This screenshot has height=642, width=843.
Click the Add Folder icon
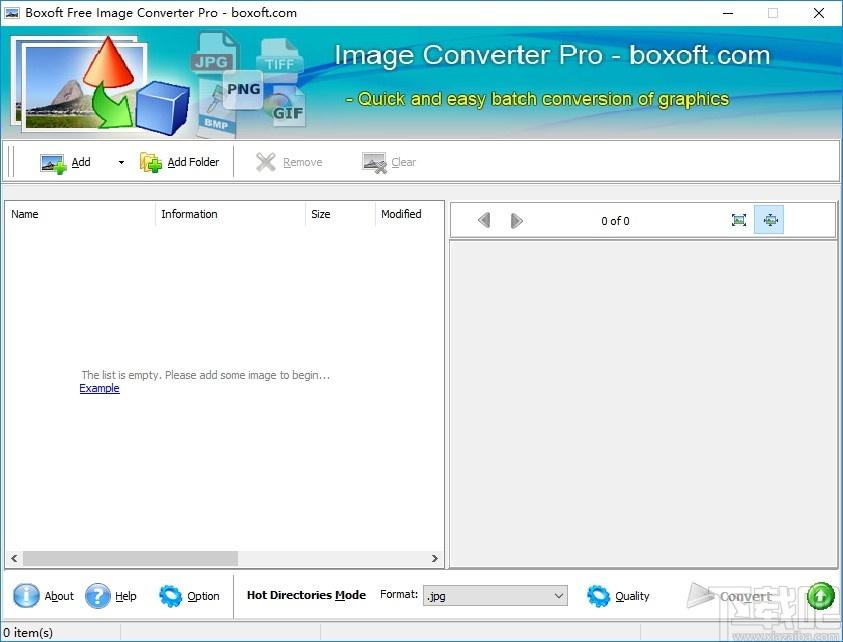(x=151, y=162)
